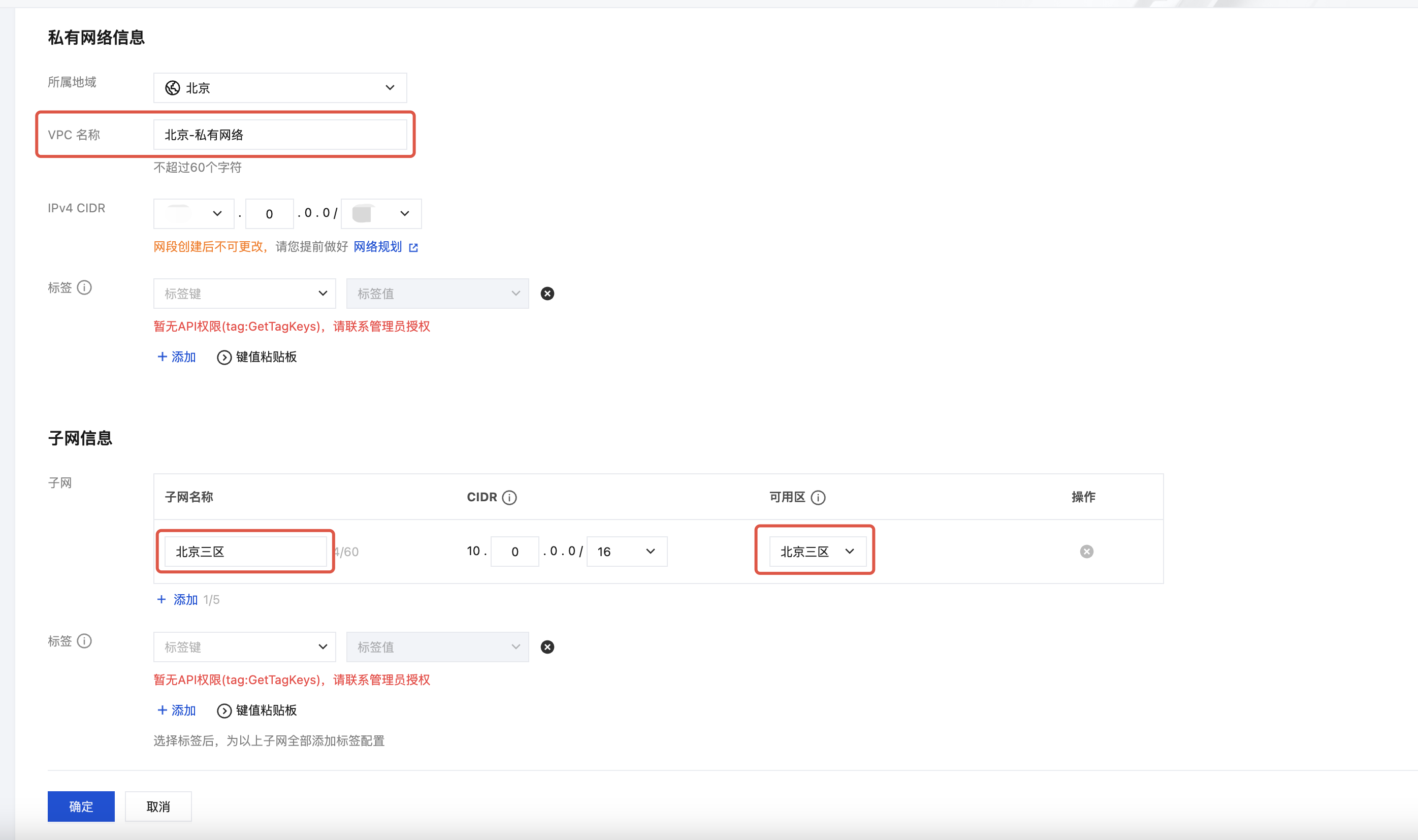Screen dimensions: 1418x840
Task: Click the info icon next to 可用区 header
Action: pyautogui.click(x=818, y=498)
